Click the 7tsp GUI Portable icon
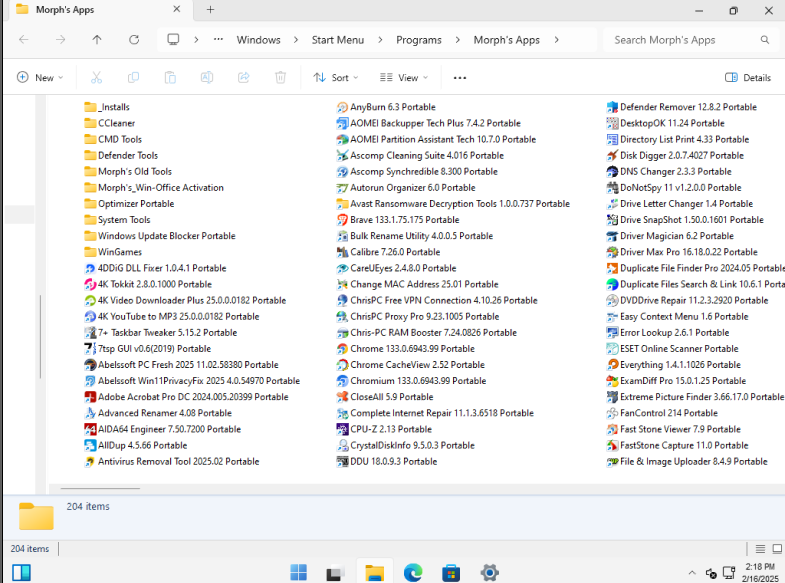Image resolution: width=785 pixels, height=583 pixels. (x=90, y=349)
